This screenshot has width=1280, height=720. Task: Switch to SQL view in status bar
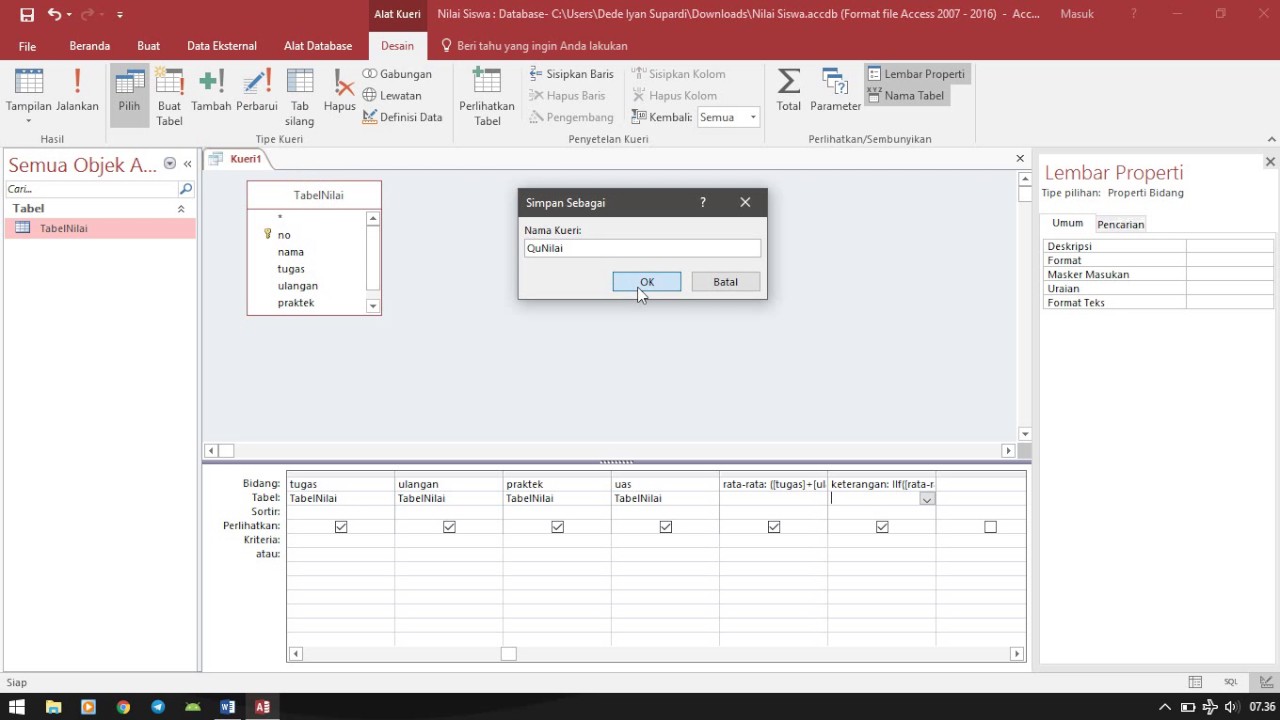tap(1231, 682)
